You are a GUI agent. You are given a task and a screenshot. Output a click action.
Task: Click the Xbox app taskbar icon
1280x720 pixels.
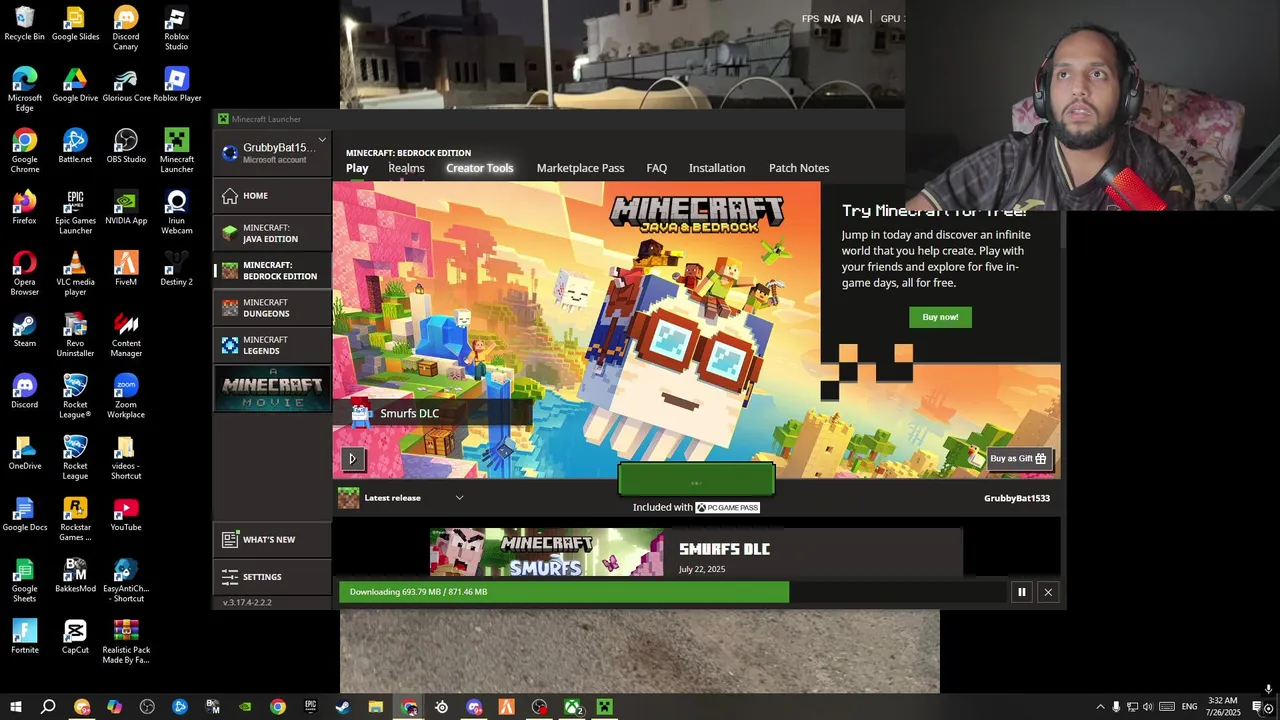[572, 707]
